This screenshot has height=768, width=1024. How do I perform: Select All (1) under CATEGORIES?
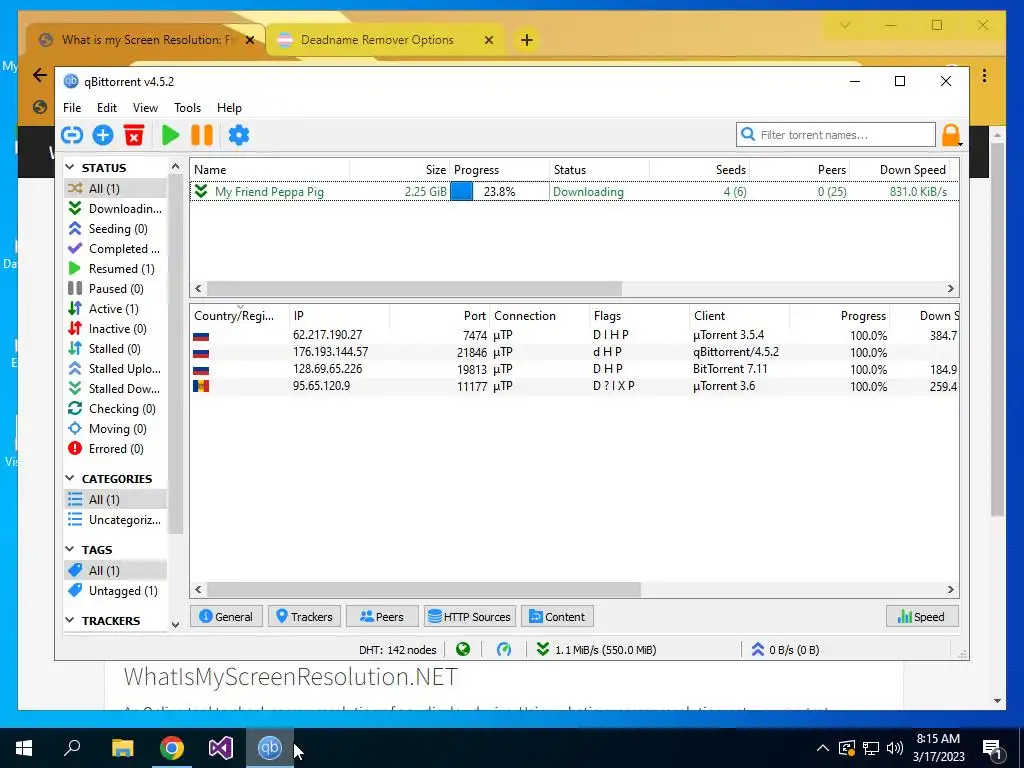pyautogui.click(x=115, y=500)
